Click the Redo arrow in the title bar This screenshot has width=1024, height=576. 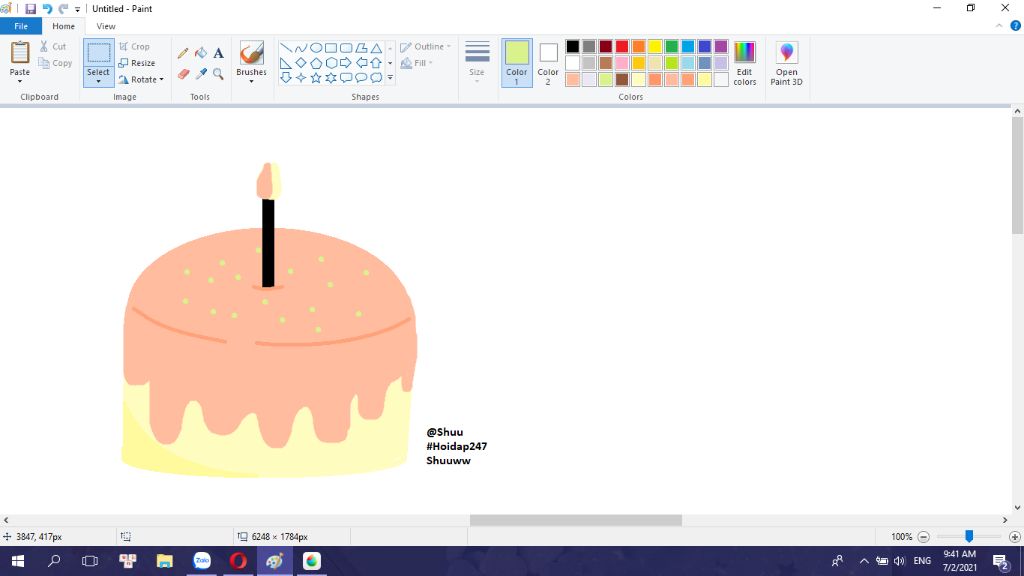[63, 8]
